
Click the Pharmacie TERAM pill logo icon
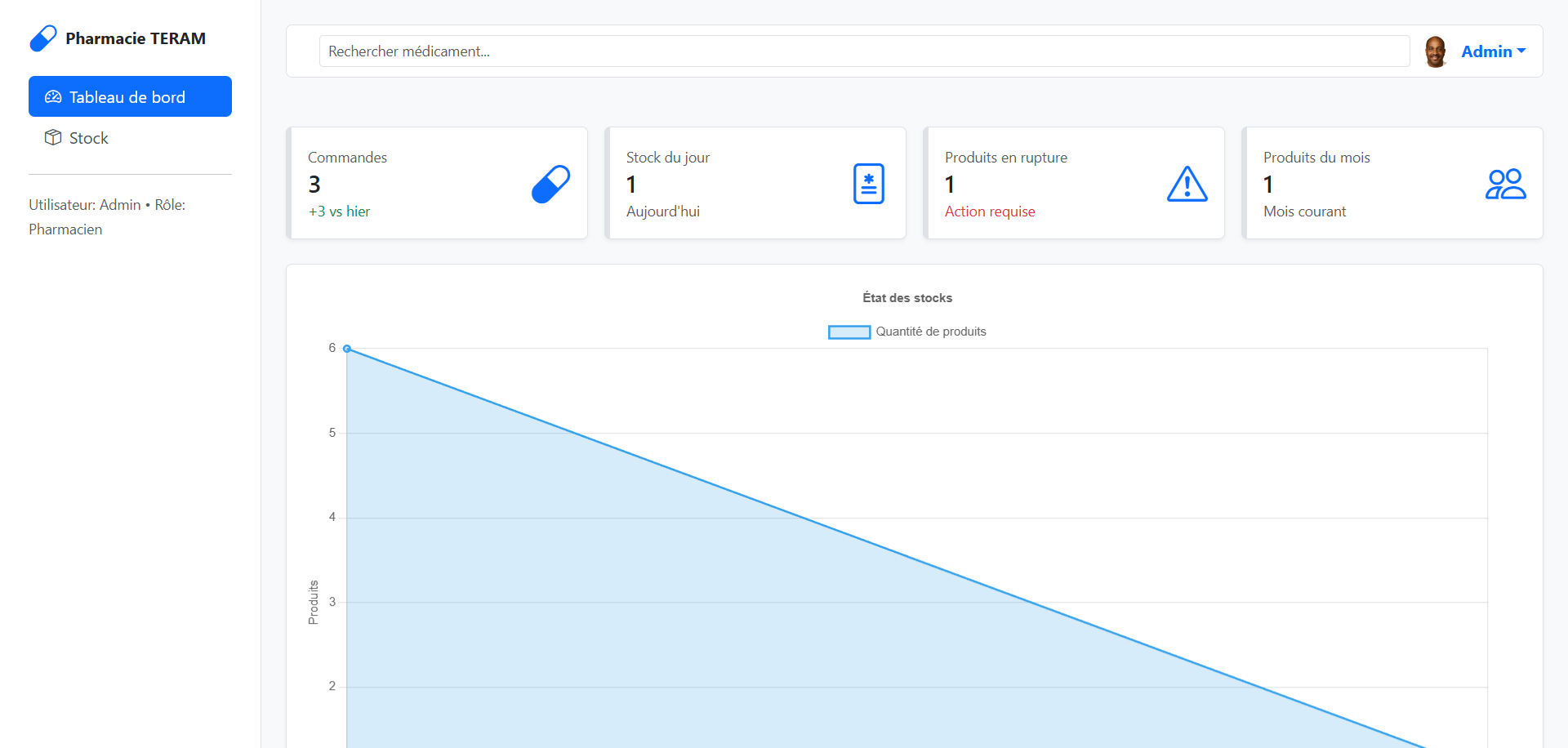pos(42,38)
